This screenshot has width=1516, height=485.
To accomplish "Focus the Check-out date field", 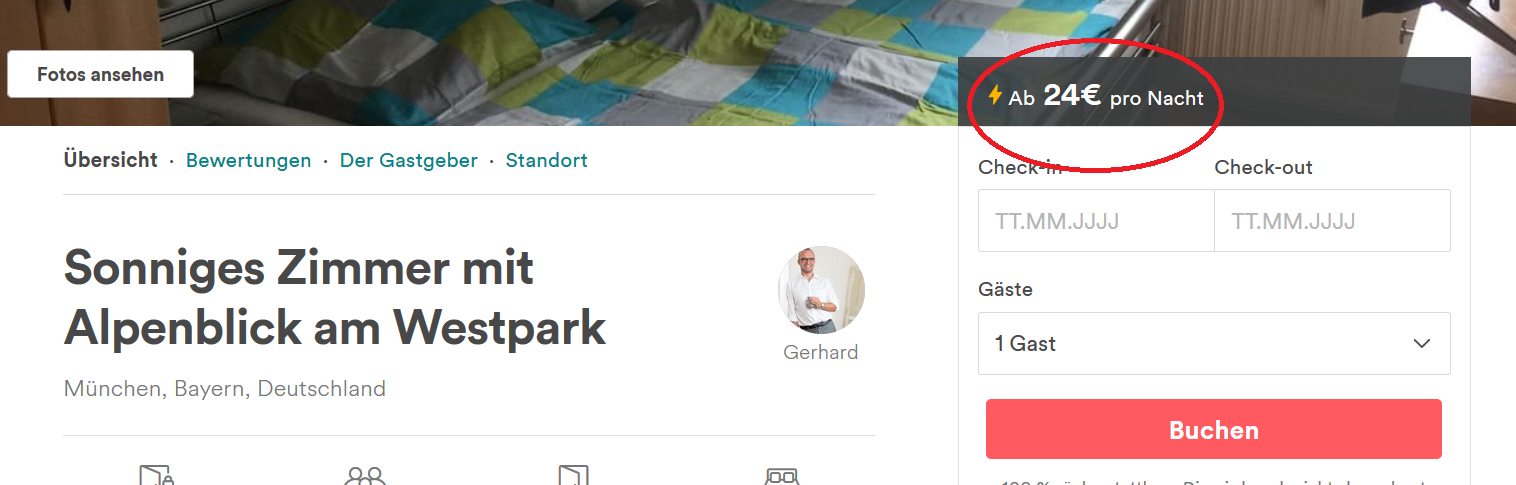I will pyautogui.click(x=1331, y=221).
